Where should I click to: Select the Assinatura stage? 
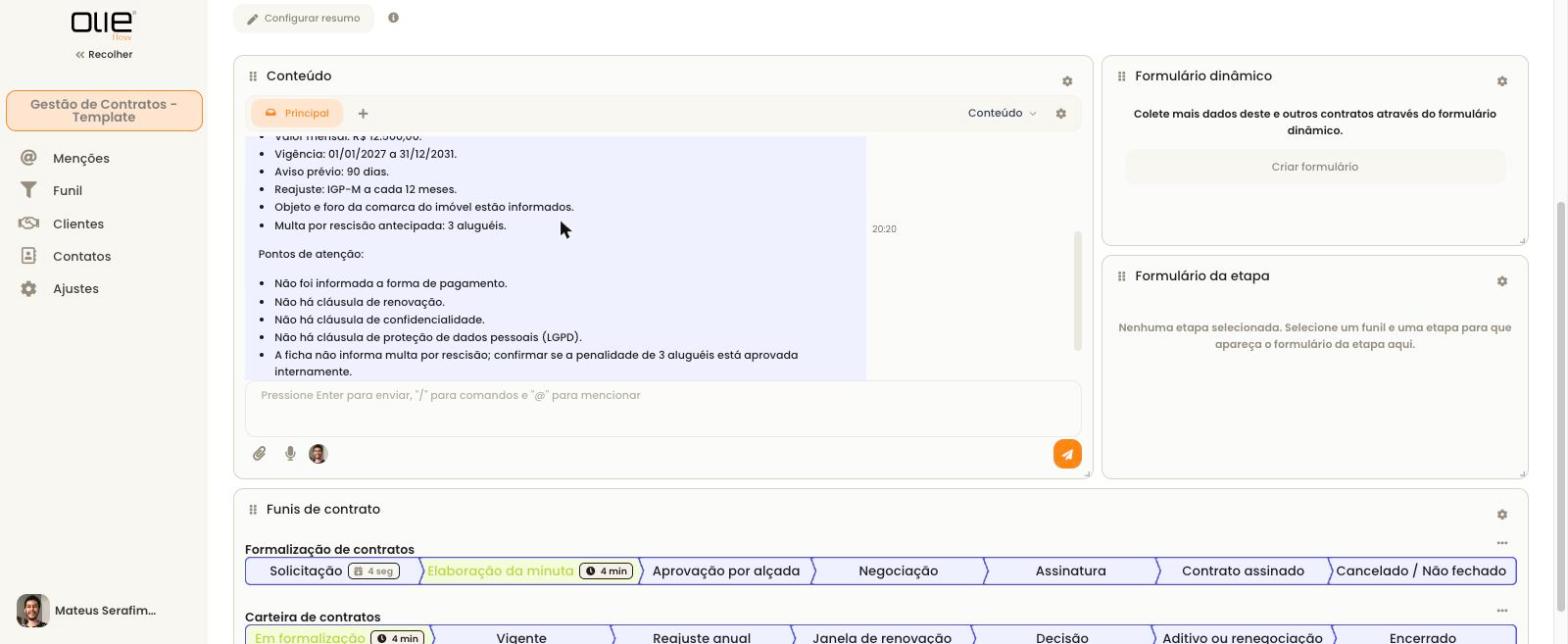pos(1070,571)
